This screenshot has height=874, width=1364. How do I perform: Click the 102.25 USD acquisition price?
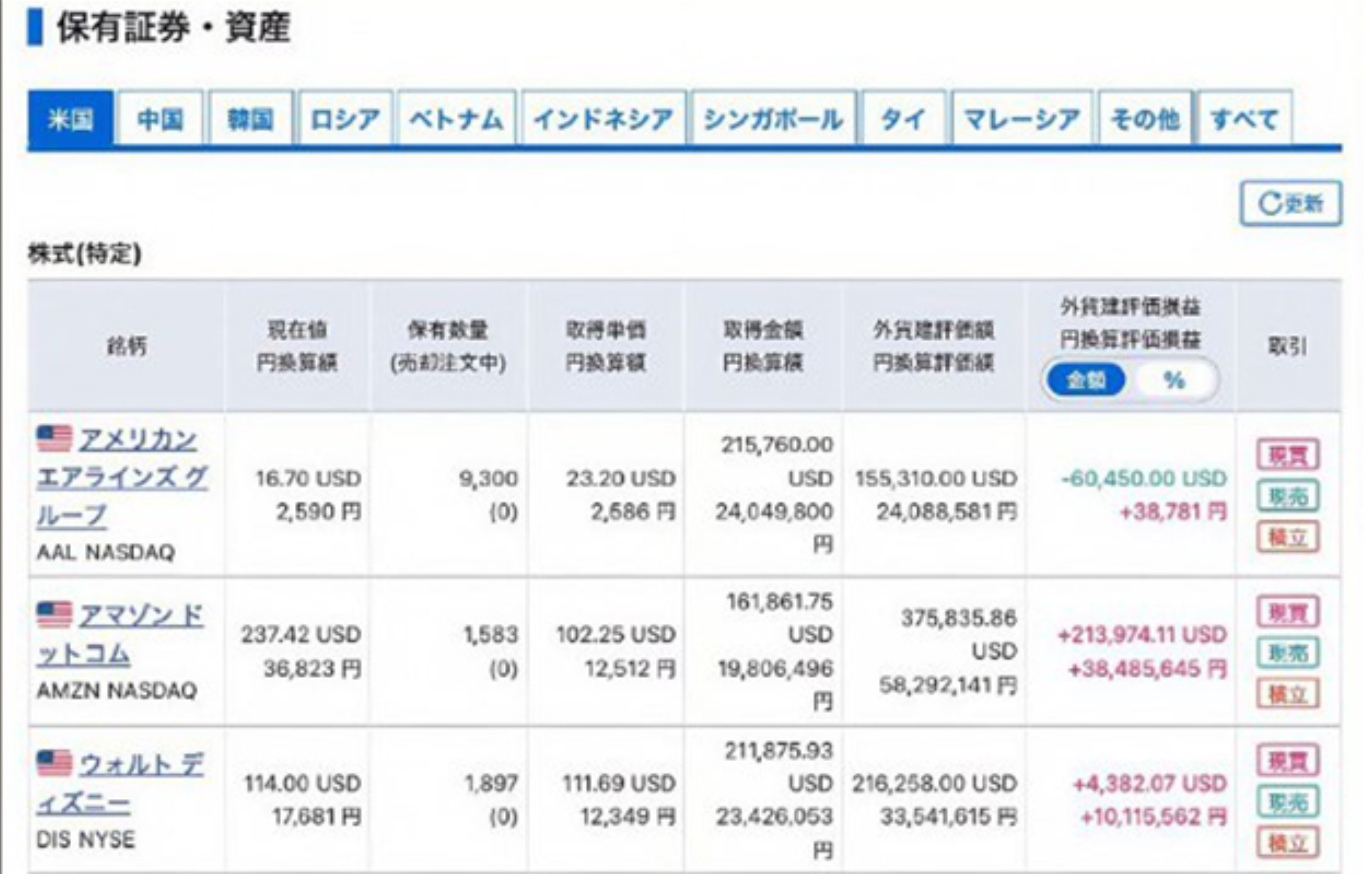[616, 634]
